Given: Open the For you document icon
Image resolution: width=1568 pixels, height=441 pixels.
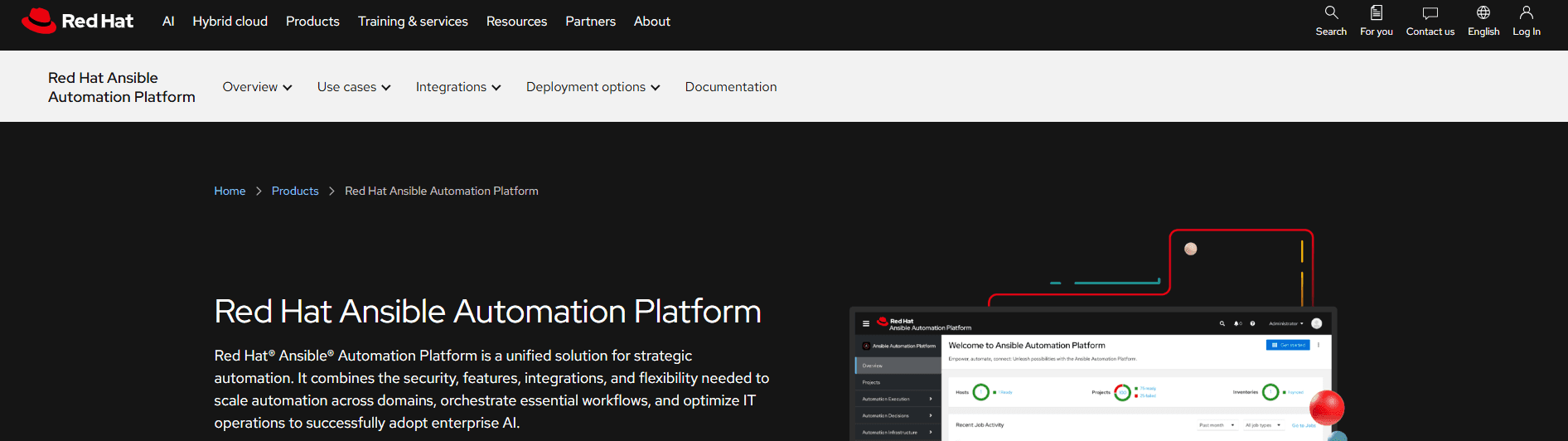Looking at the screenshot, I should (x=1376, y=12).
